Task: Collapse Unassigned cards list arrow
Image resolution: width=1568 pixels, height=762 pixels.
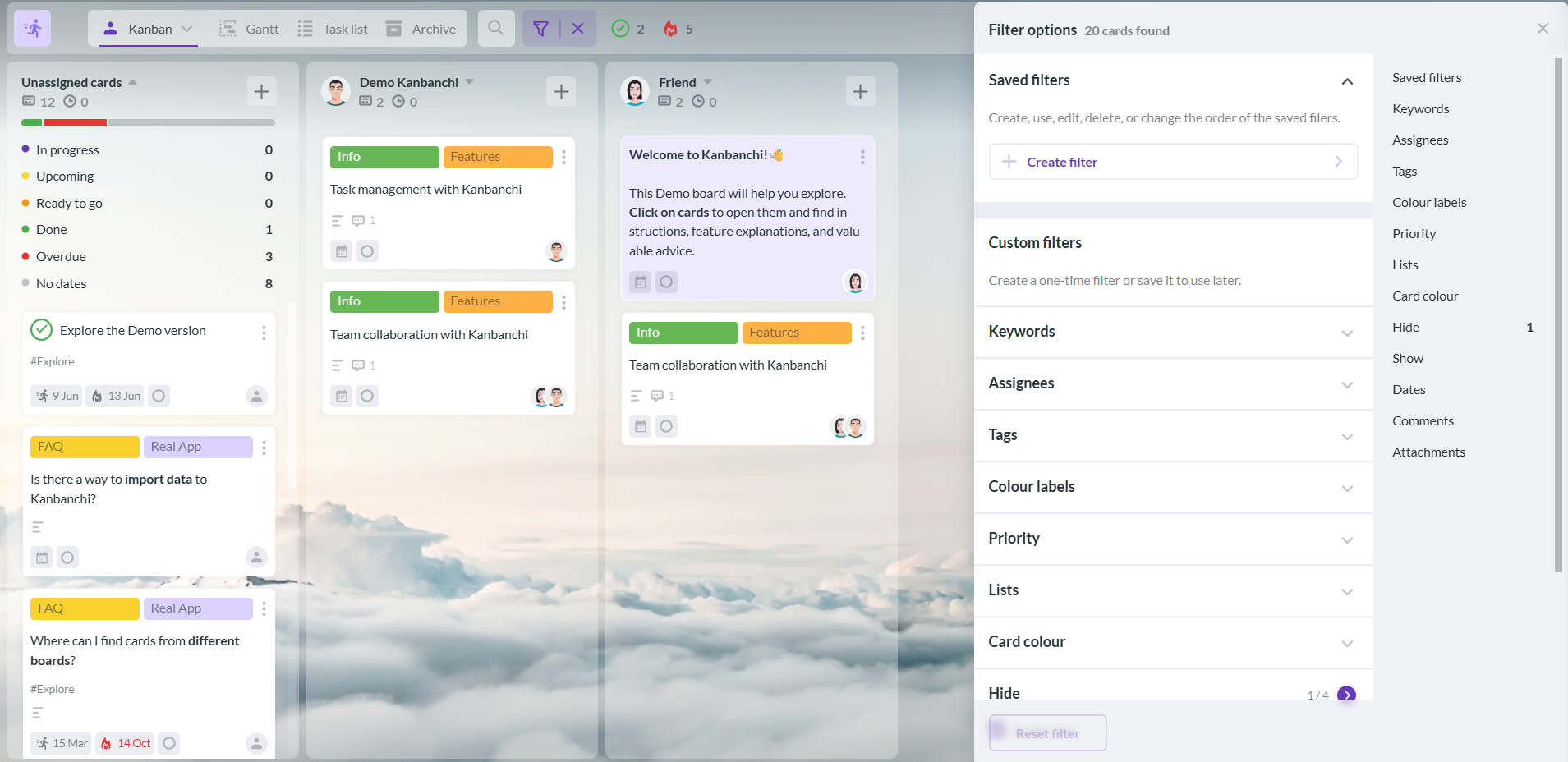Action: click(x=132, y=82)
